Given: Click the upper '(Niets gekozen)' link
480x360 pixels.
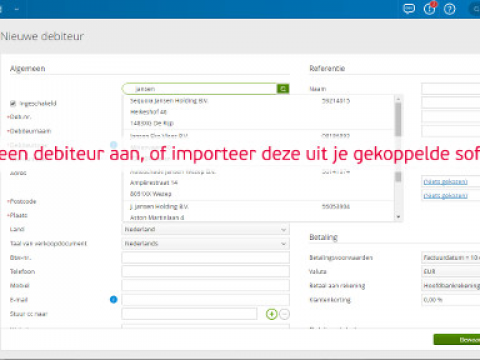Looking at the screenshot, I should tap(445, 182).
